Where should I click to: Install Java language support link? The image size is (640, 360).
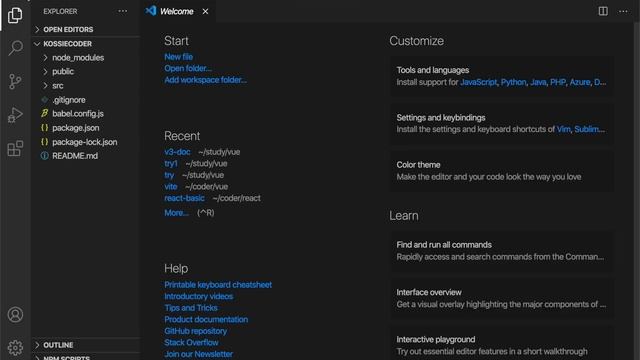pos(538,82)
